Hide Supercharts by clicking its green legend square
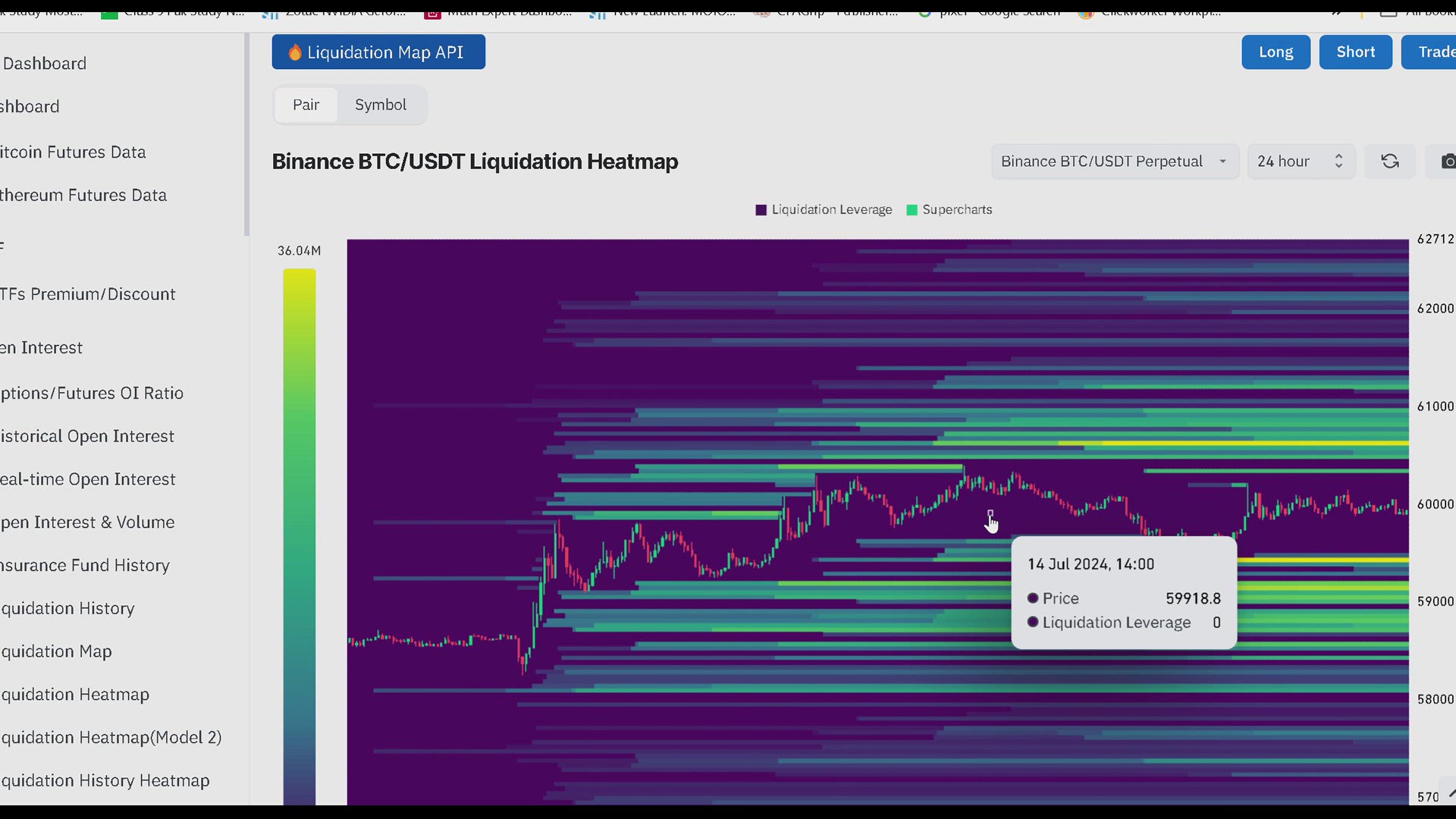Viewport: 1456px width, 819px height. tap(912, 210)
